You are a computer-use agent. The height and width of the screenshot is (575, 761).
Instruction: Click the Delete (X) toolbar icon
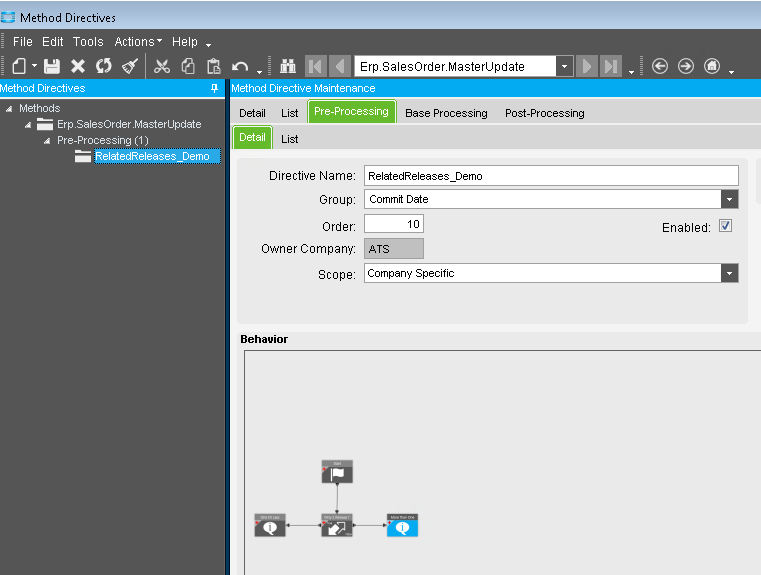click(78, 66)
